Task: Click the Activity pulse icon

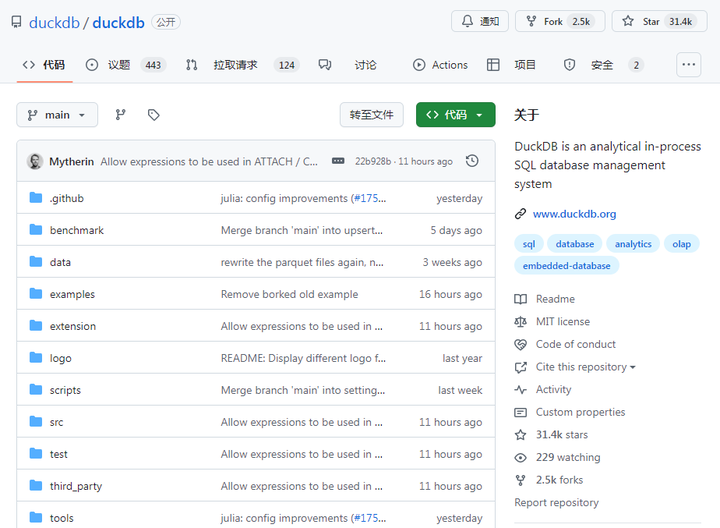Action: click(520, 390)
